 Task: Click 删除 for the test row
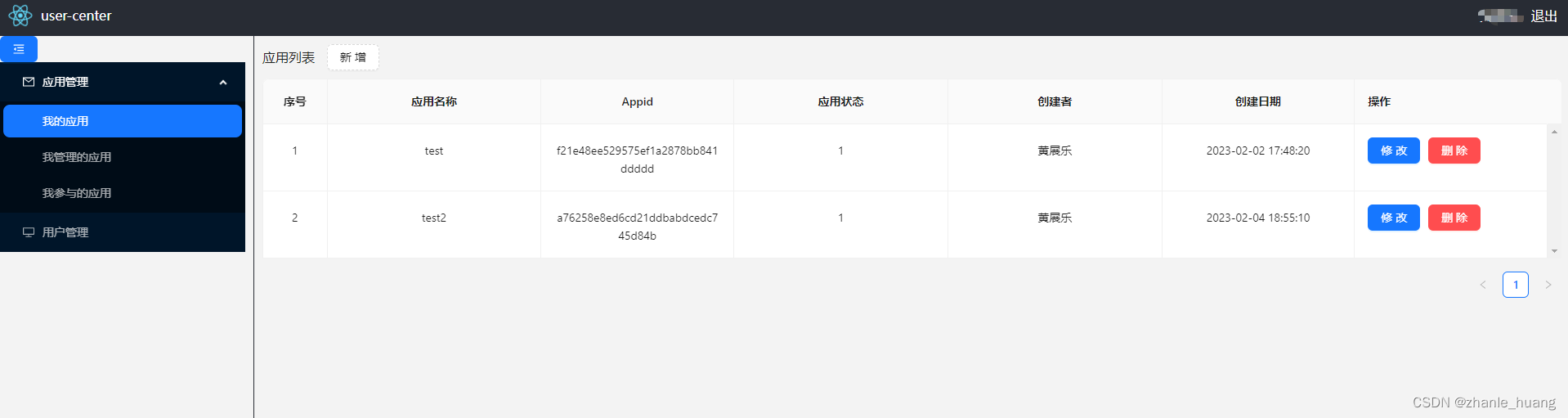(1454, 151)
